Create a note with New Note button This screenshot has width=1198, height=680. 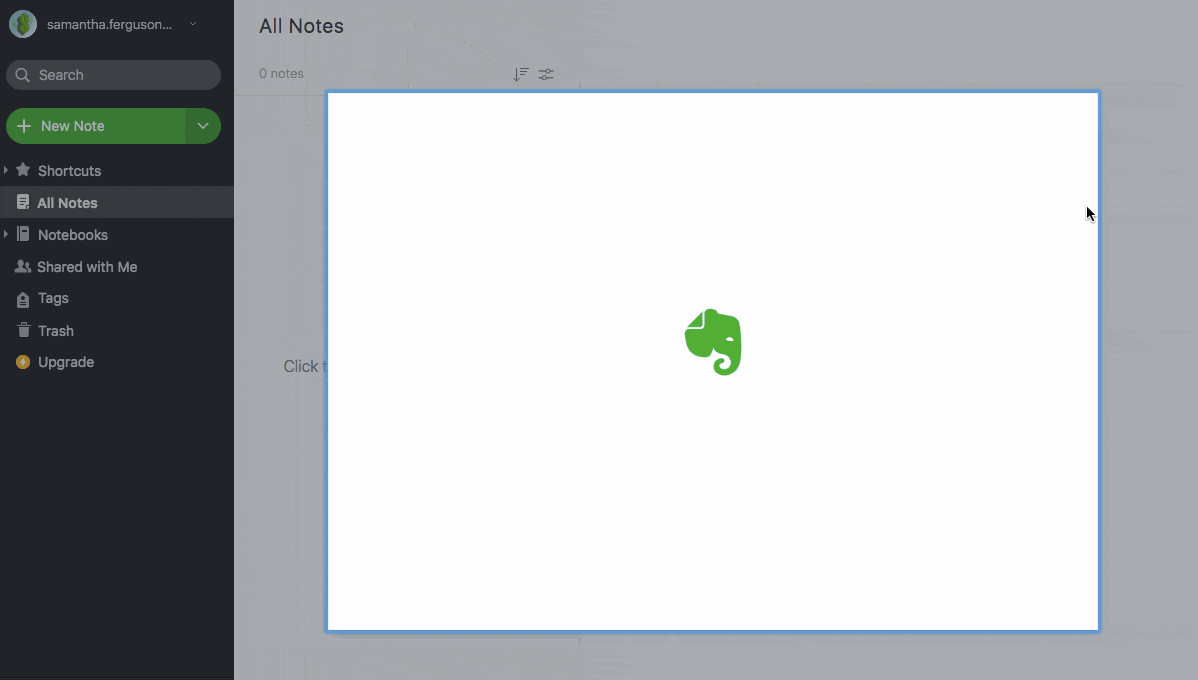(95, 126)
